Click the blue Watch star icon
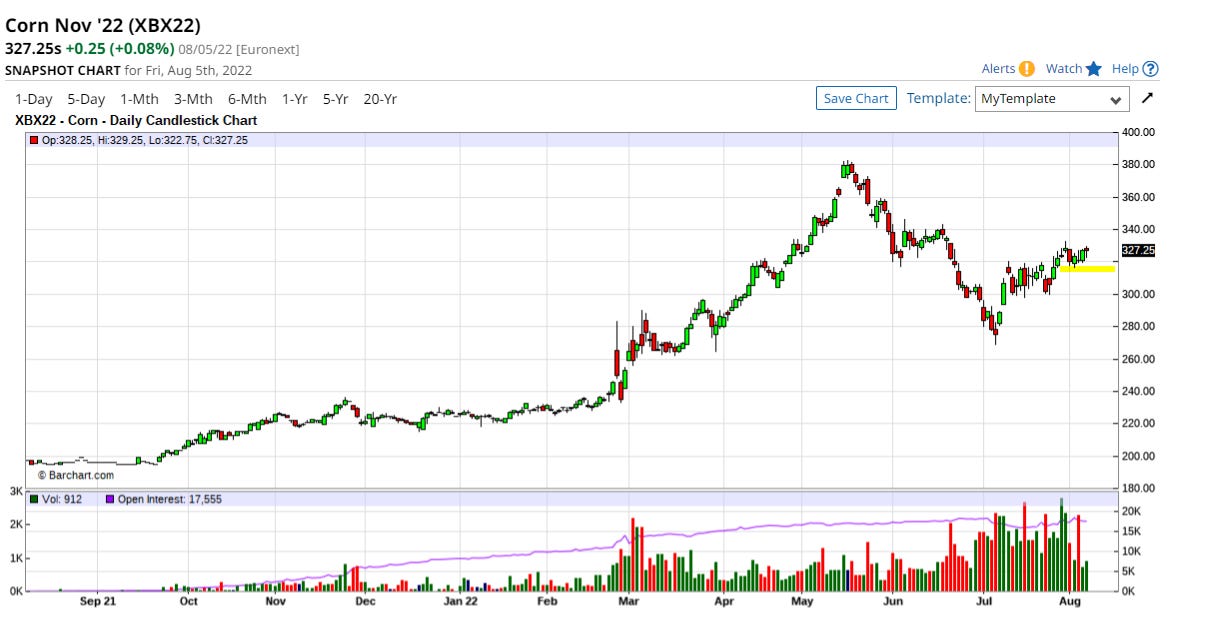The height and width of the screenshot is (630, 1210). point(1094,69)
